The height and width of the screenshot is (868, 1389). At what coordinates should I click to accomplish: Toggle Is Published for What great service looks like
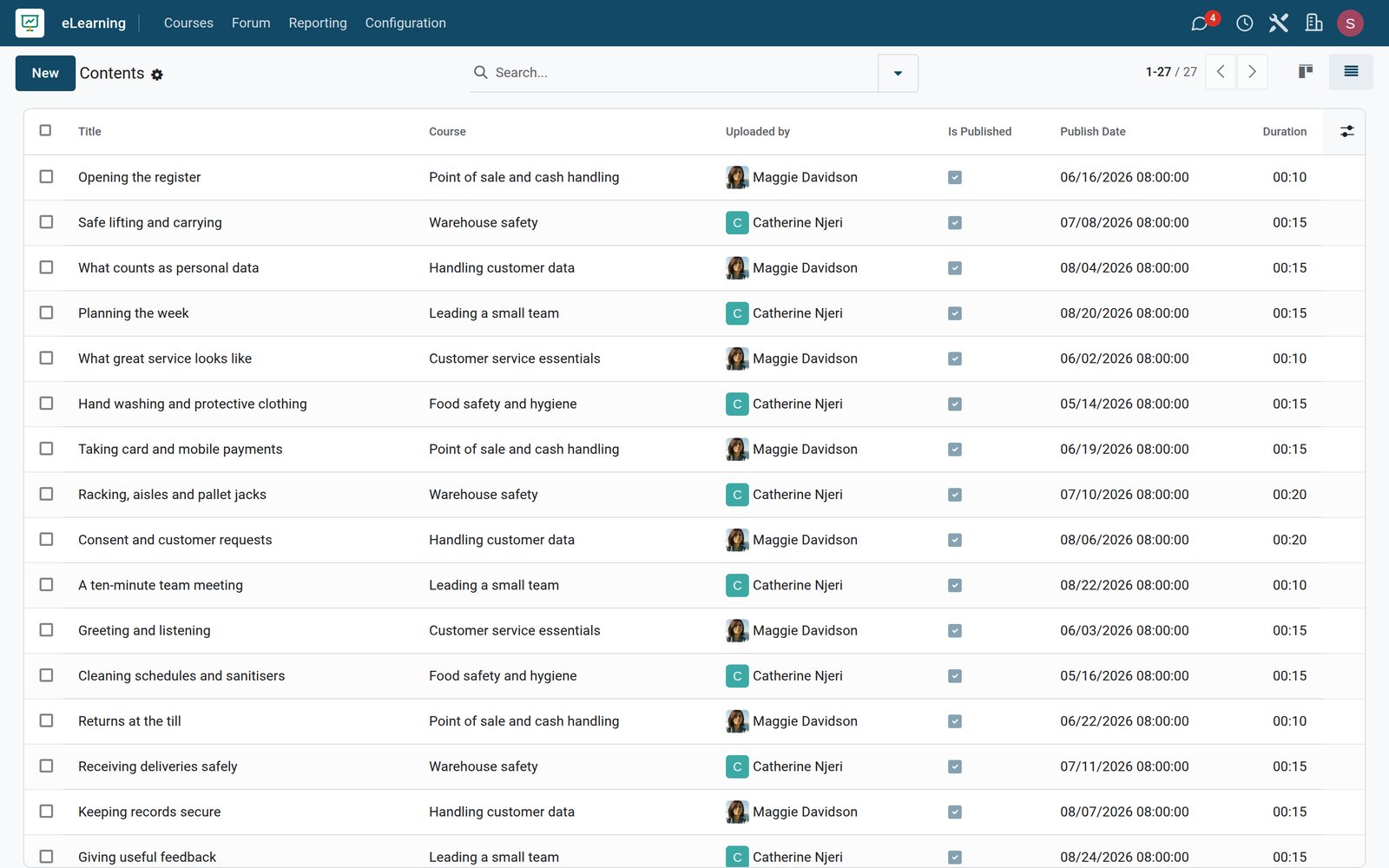pyautogui.click(x=955, y=358)
